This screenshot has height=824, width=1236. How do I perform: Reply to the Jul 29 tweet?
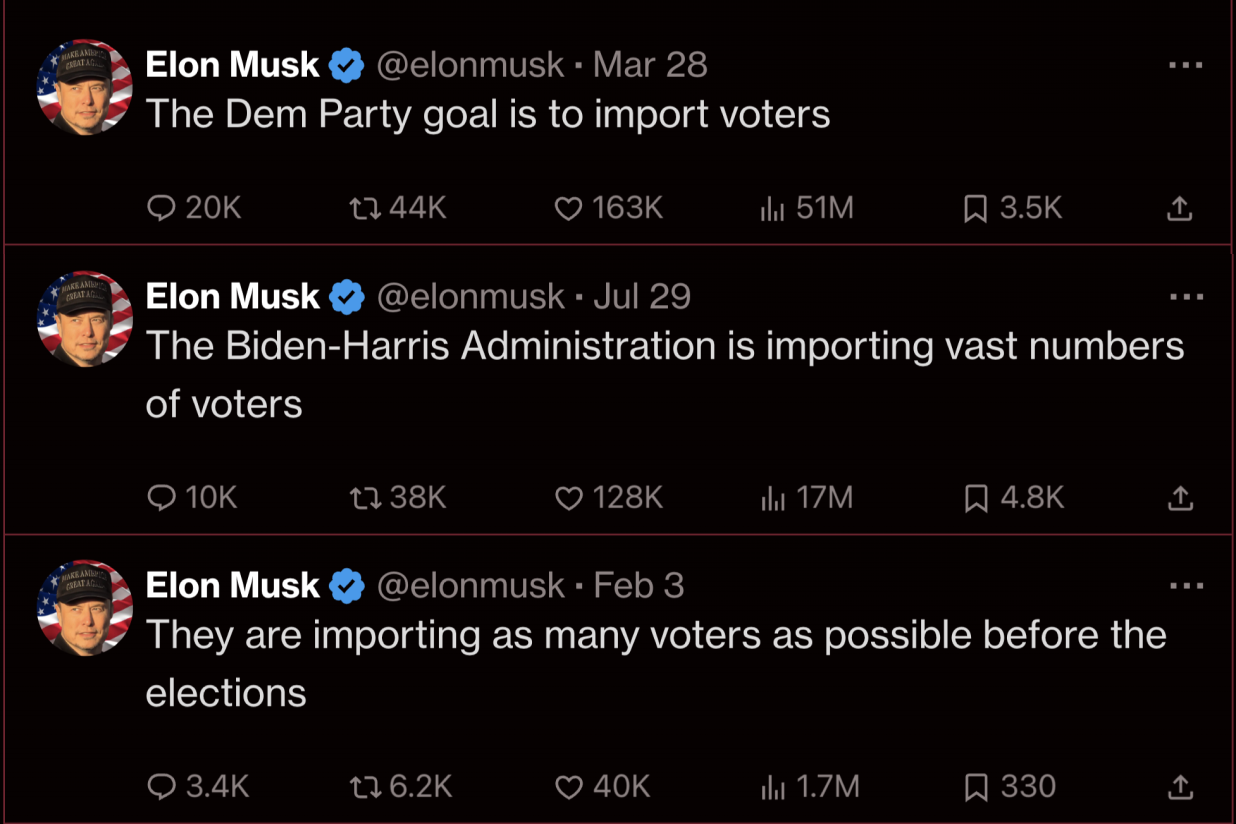[x=162, y=497]
